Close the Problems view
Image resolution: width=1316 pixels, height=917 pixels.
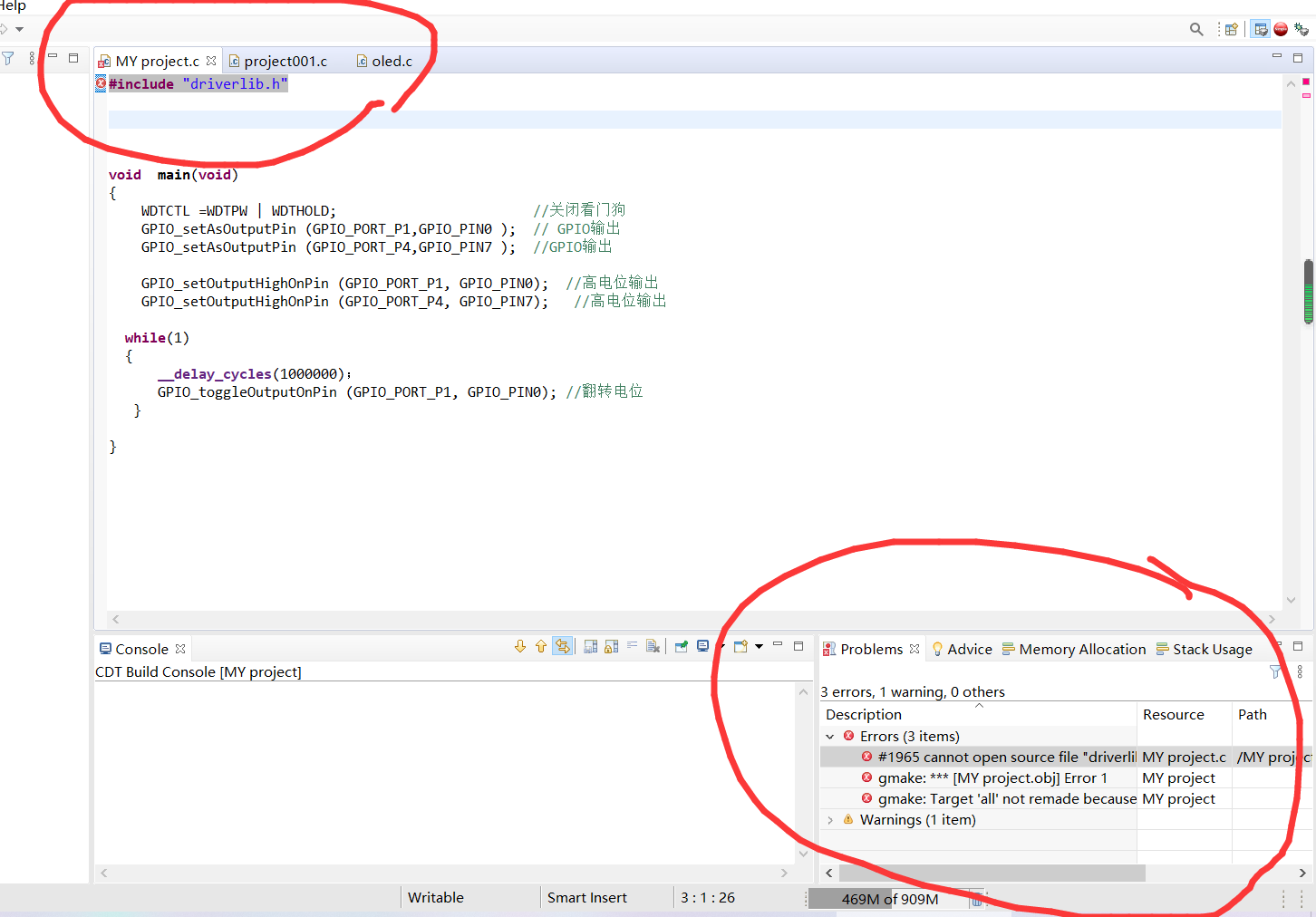(x=914, y=649)
